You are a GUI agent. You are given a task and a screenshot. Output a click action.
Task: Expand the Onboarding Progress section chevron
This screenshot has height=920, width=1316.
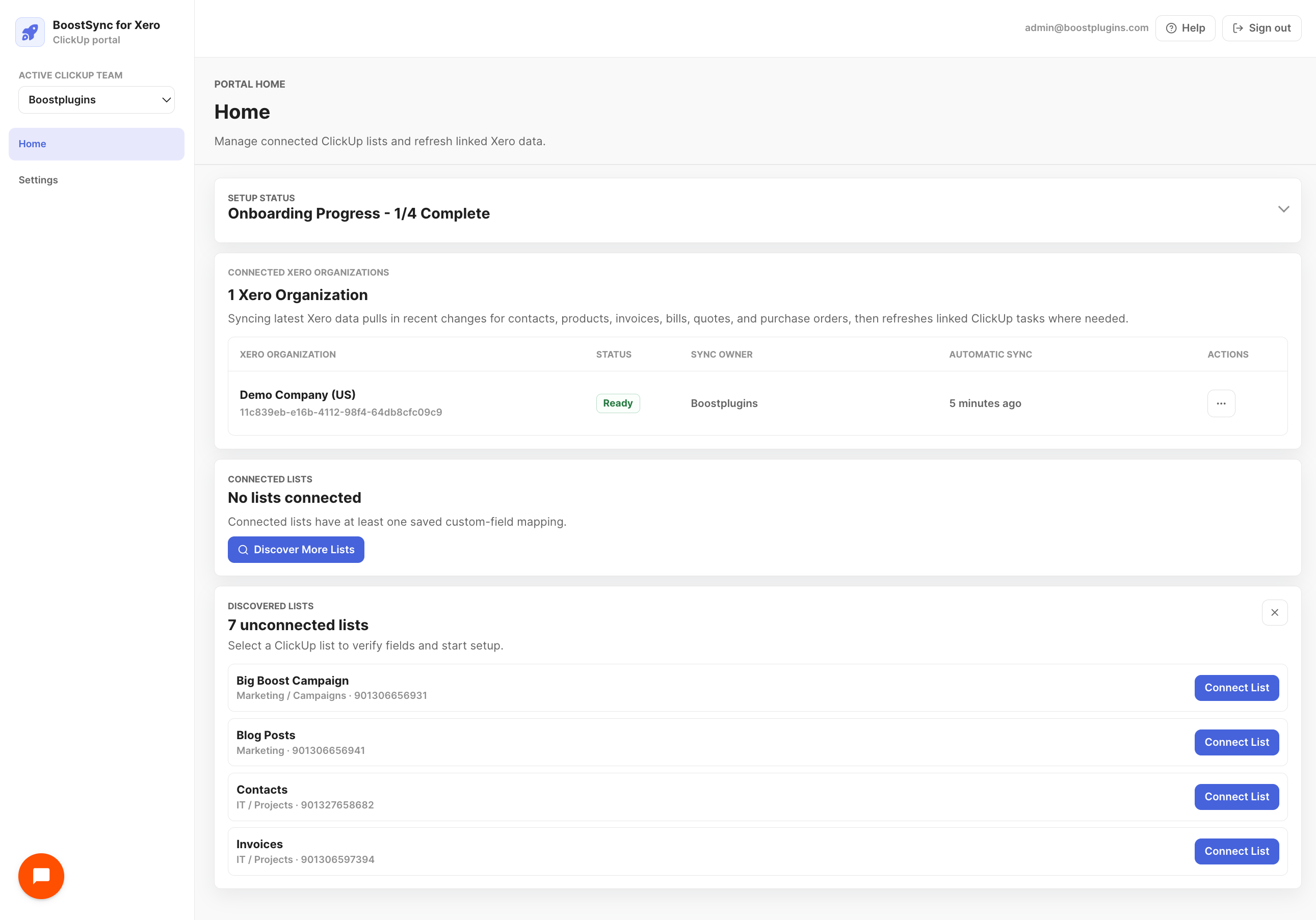click(x=1283, y=209)
